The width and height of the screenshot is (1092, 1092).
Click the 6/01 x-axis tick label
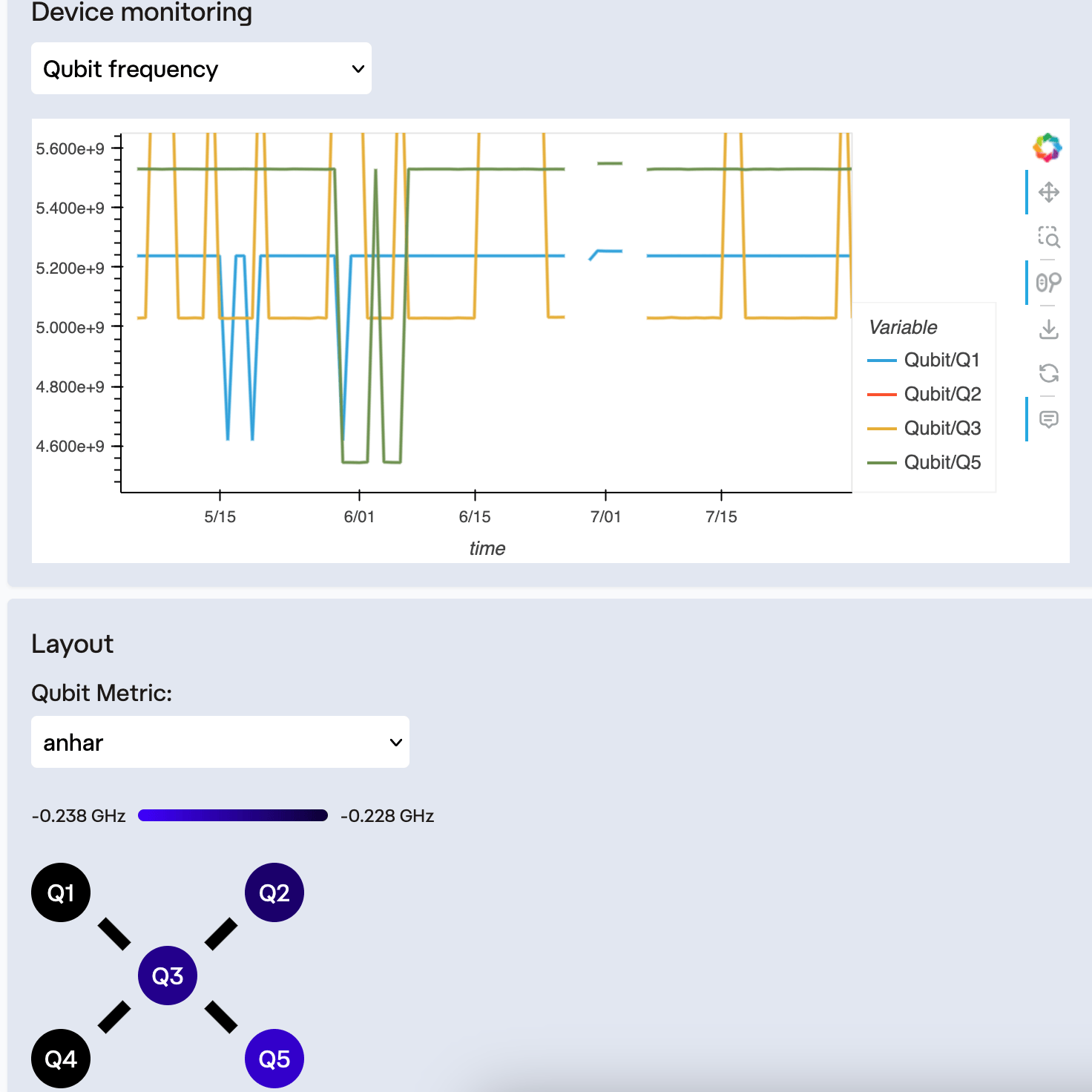tap(359, 517)
